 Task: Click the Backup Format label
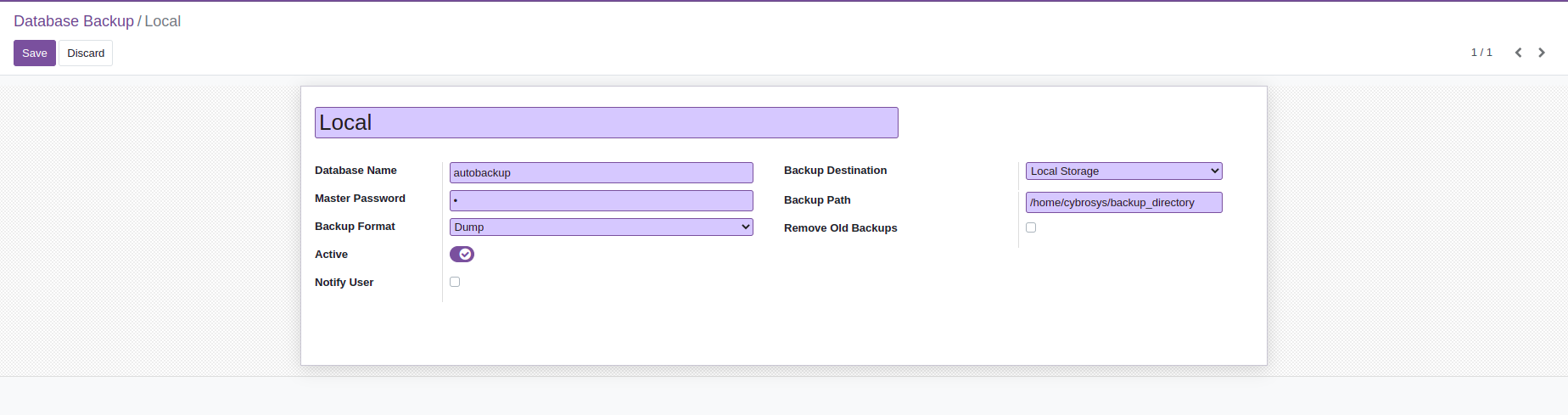(355, 227)
